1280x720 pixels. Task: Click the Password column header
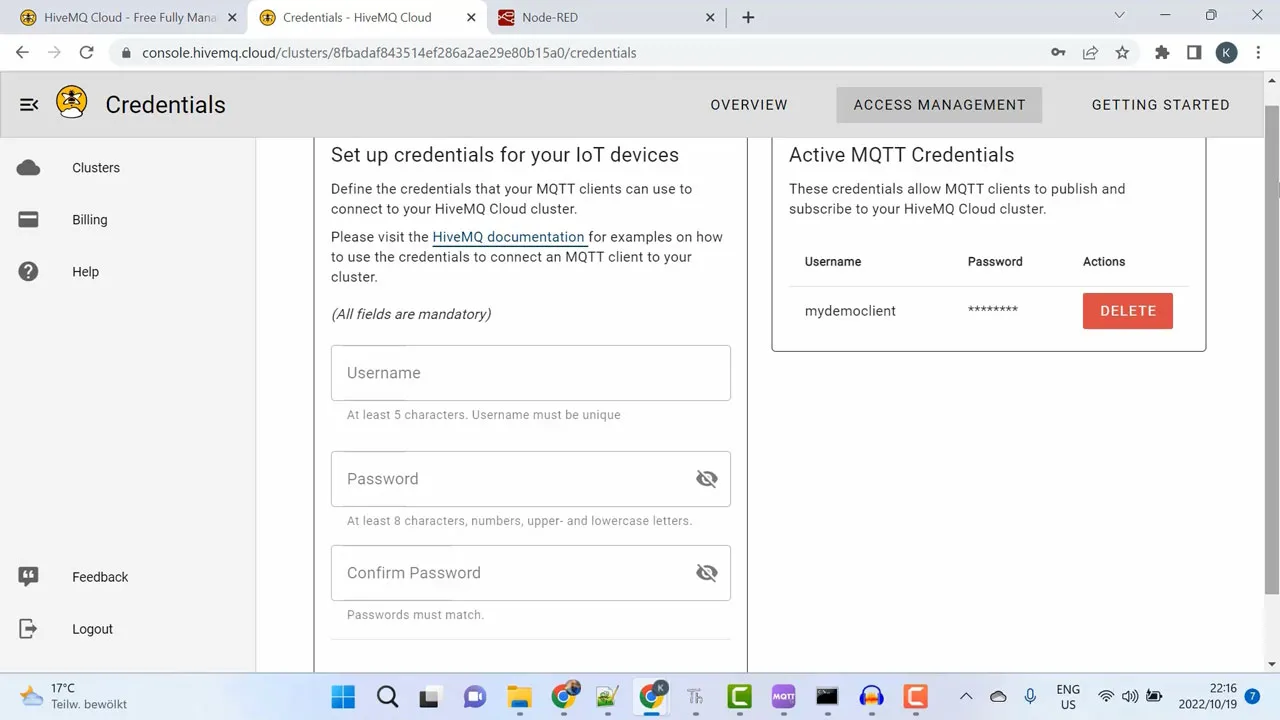click(x=995, y=262)
